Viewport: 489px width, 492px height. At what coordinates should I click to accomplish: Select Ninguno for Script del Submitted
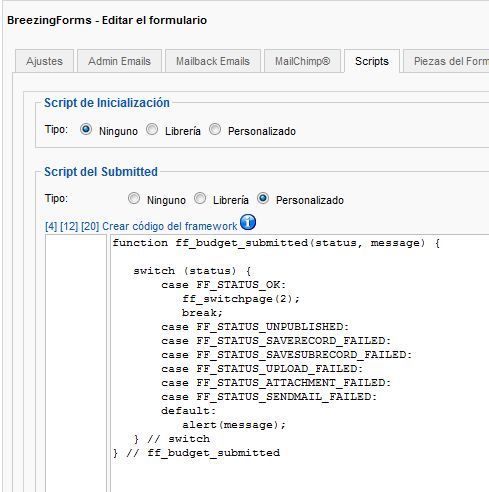[x=134, y=198]
